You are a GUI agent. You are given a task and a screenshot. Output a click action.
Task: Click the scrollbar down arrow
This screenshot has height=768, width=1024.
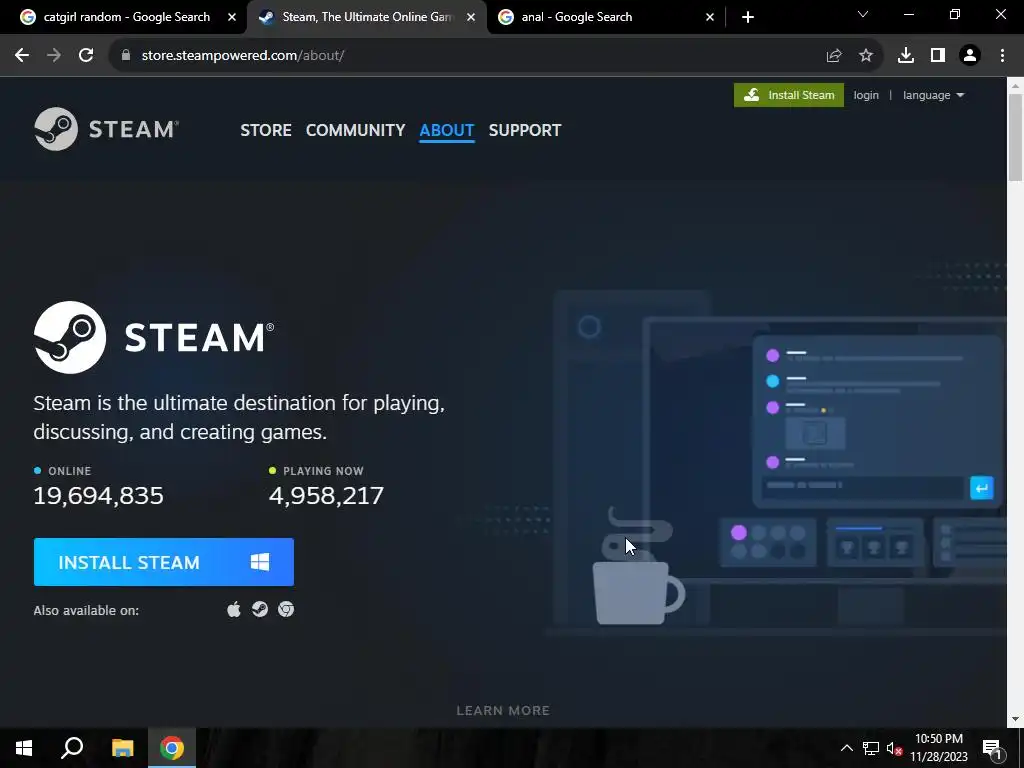[1015, 719]
